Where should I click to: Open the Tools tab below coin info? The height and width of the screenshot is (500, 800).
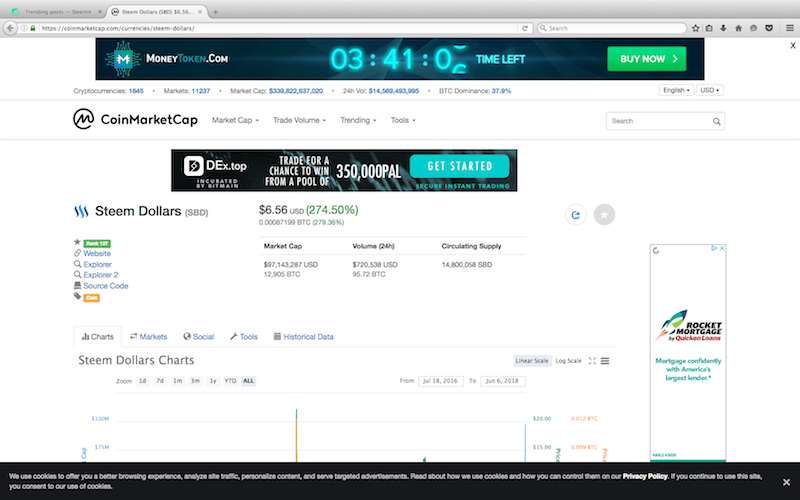pyautogui.click(x=244, y=337)
